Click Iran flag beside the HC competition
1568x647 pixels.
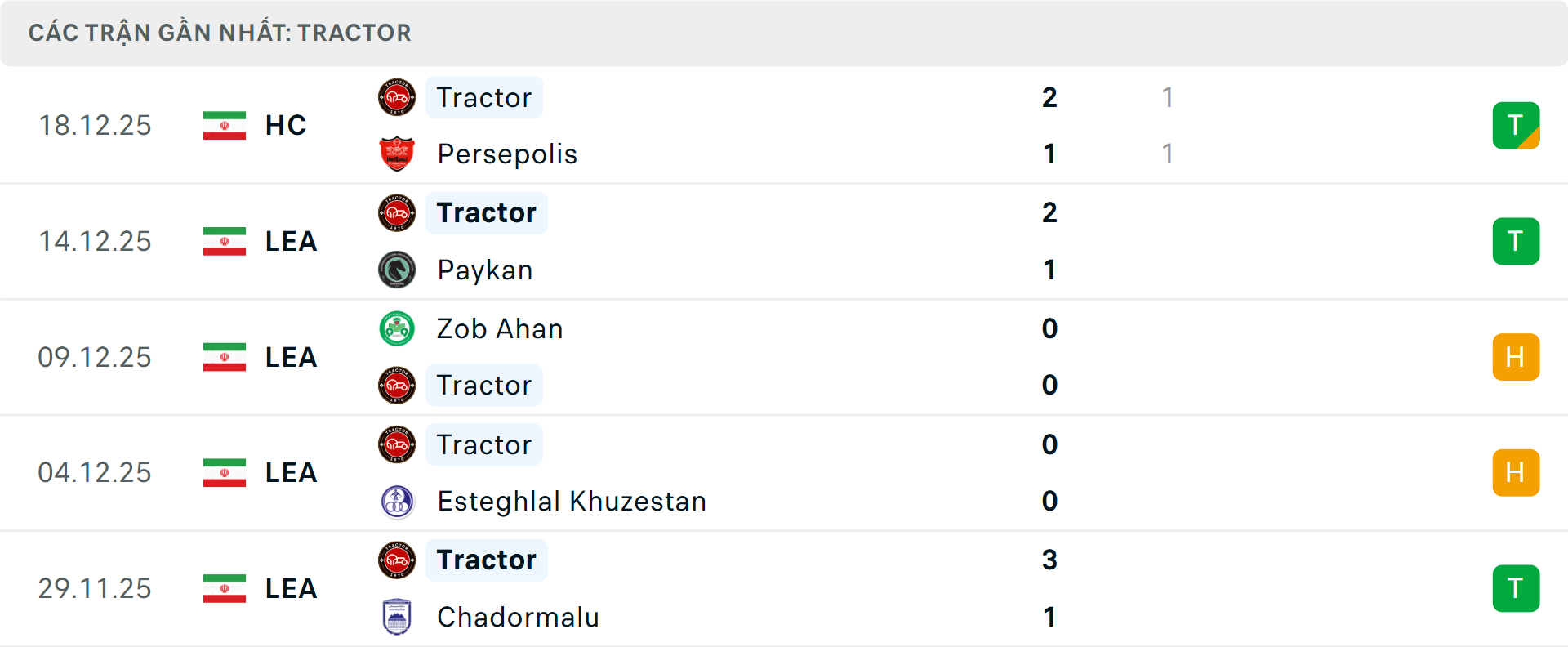tap(224, 126)
